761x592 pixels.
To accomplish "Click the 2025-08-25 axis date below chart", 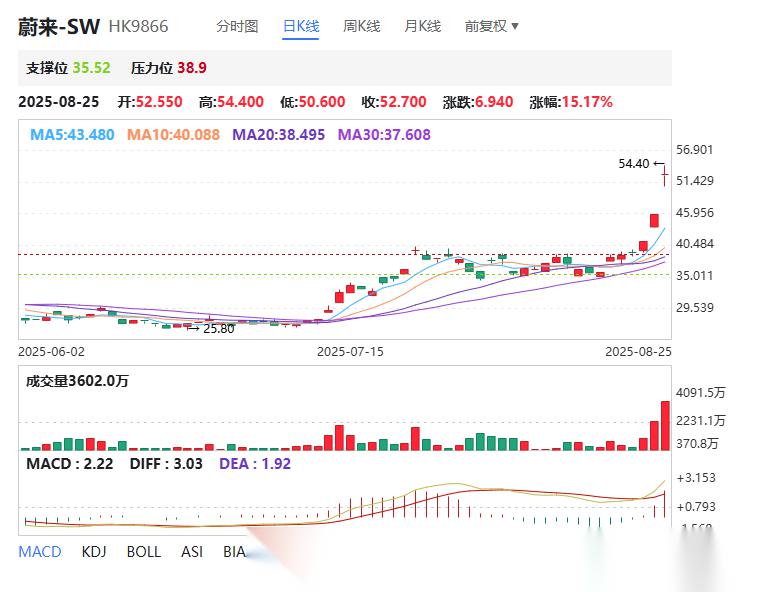I will coord(639,352).
